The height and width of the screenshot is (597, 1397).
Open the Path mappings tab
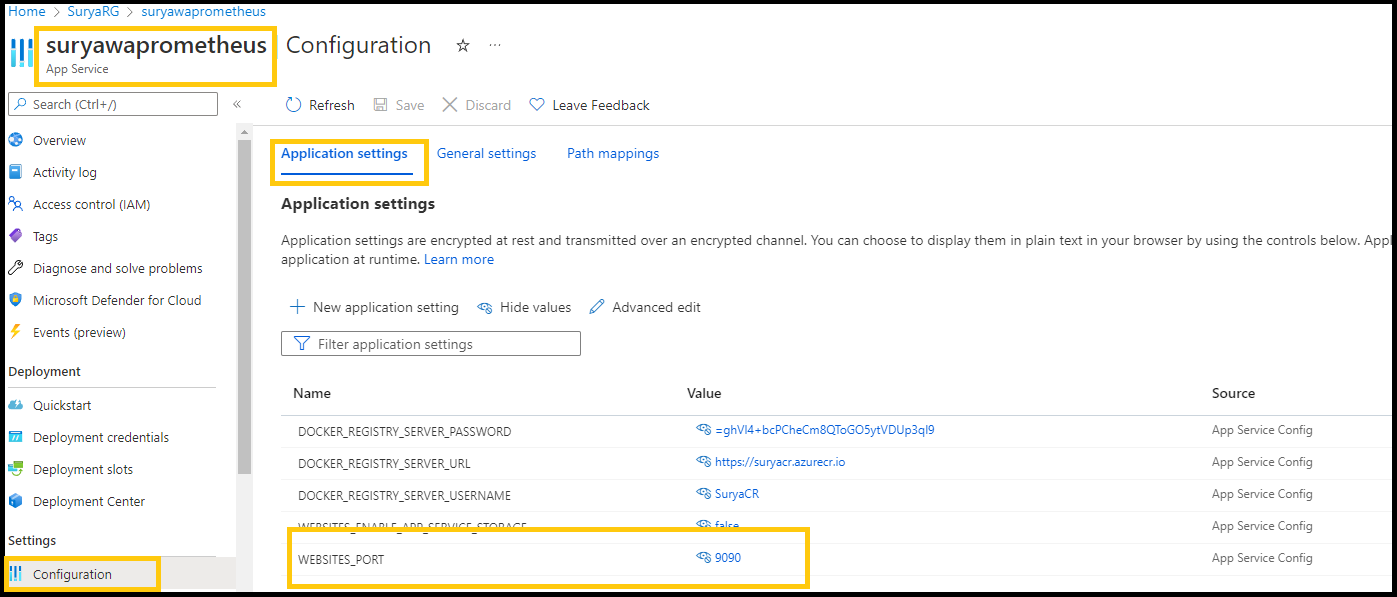click(613, 154)
